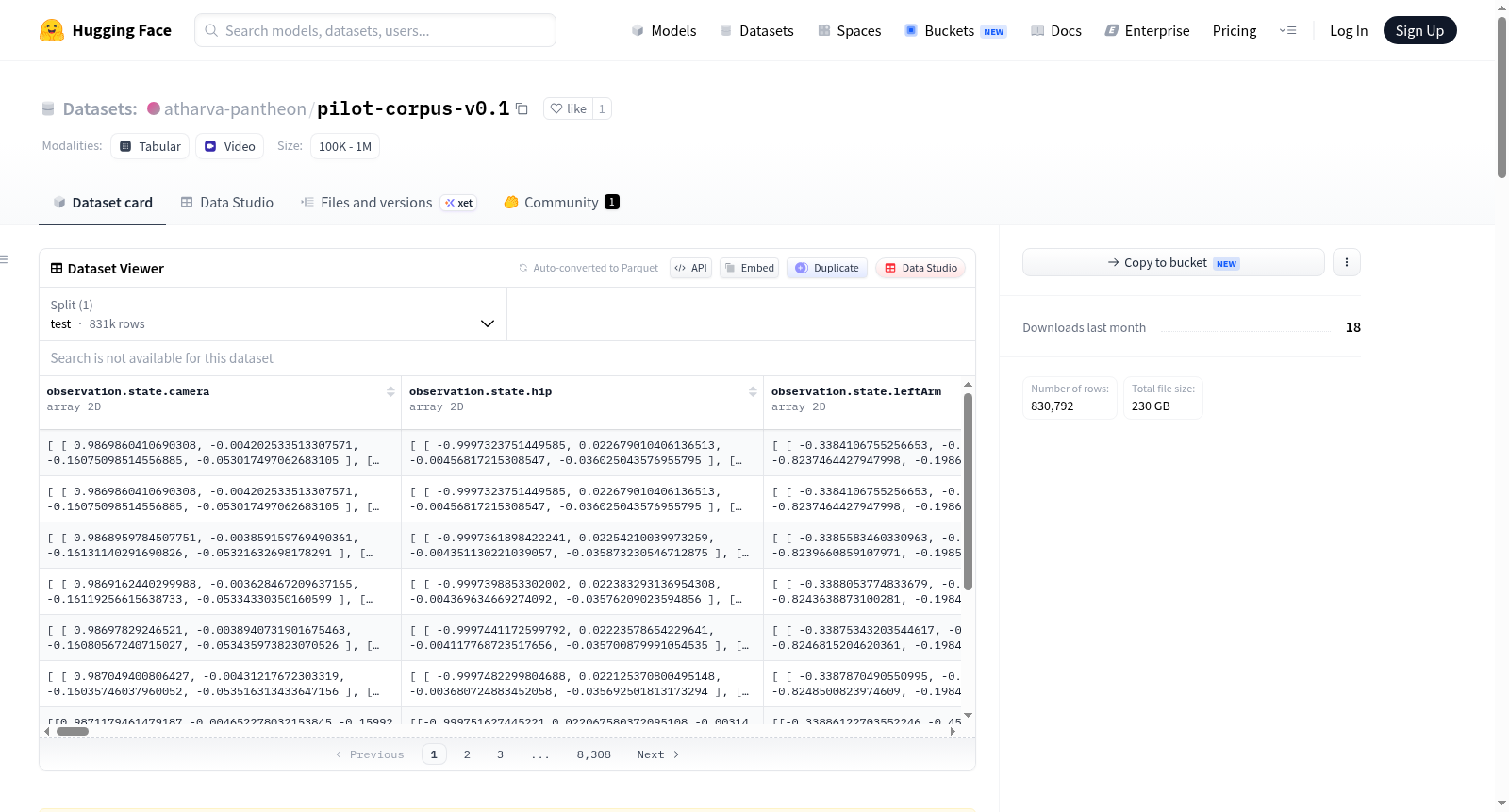Click the Number of rows 830,792 value

point(1053,406)
